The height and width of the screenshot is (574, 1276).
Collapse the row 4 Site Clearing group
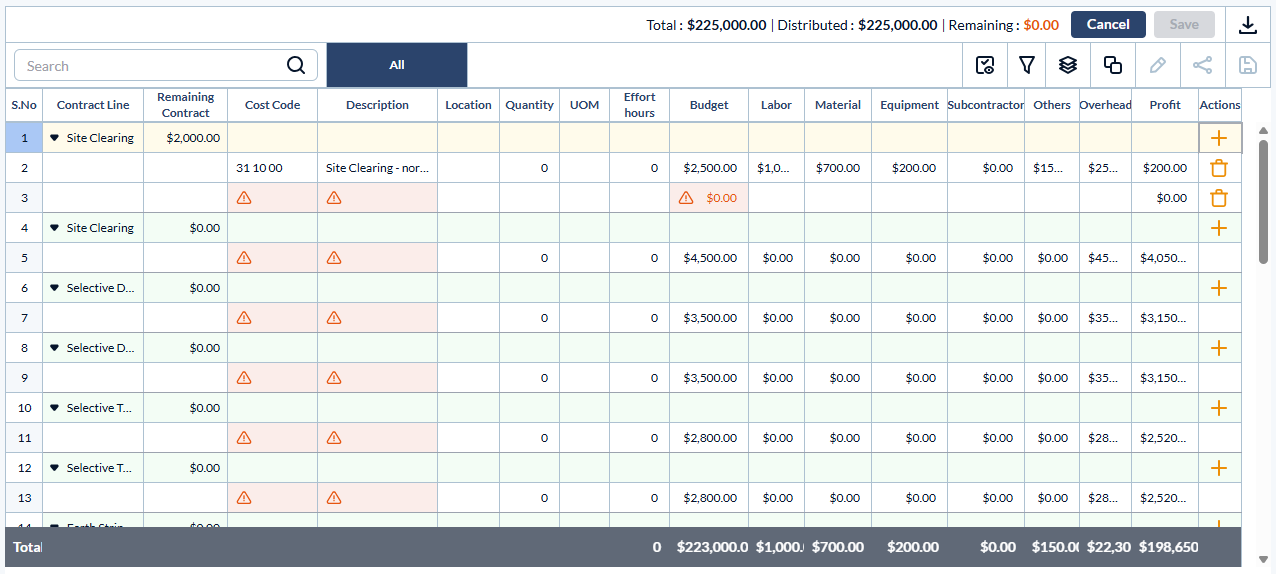[x=55, y=228]
